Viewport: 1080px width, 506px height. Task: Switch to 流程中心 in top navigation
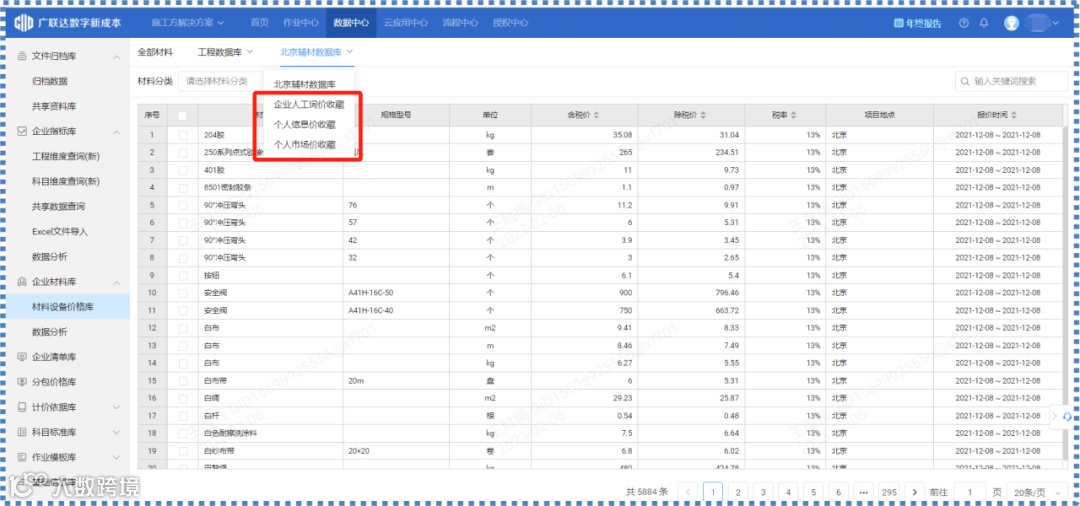[460, 23]
